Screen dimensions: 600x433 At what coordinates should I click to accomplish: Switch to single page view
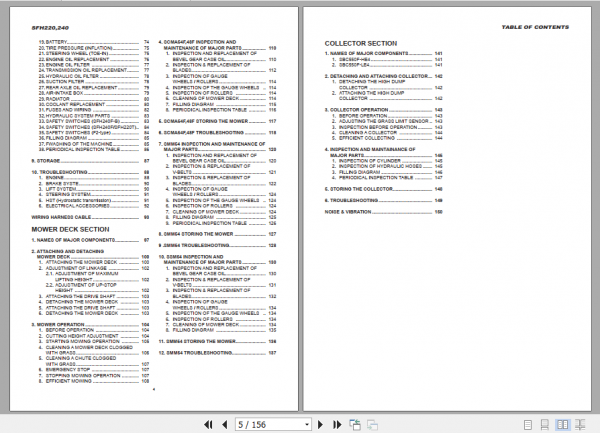tap(528, 425)
